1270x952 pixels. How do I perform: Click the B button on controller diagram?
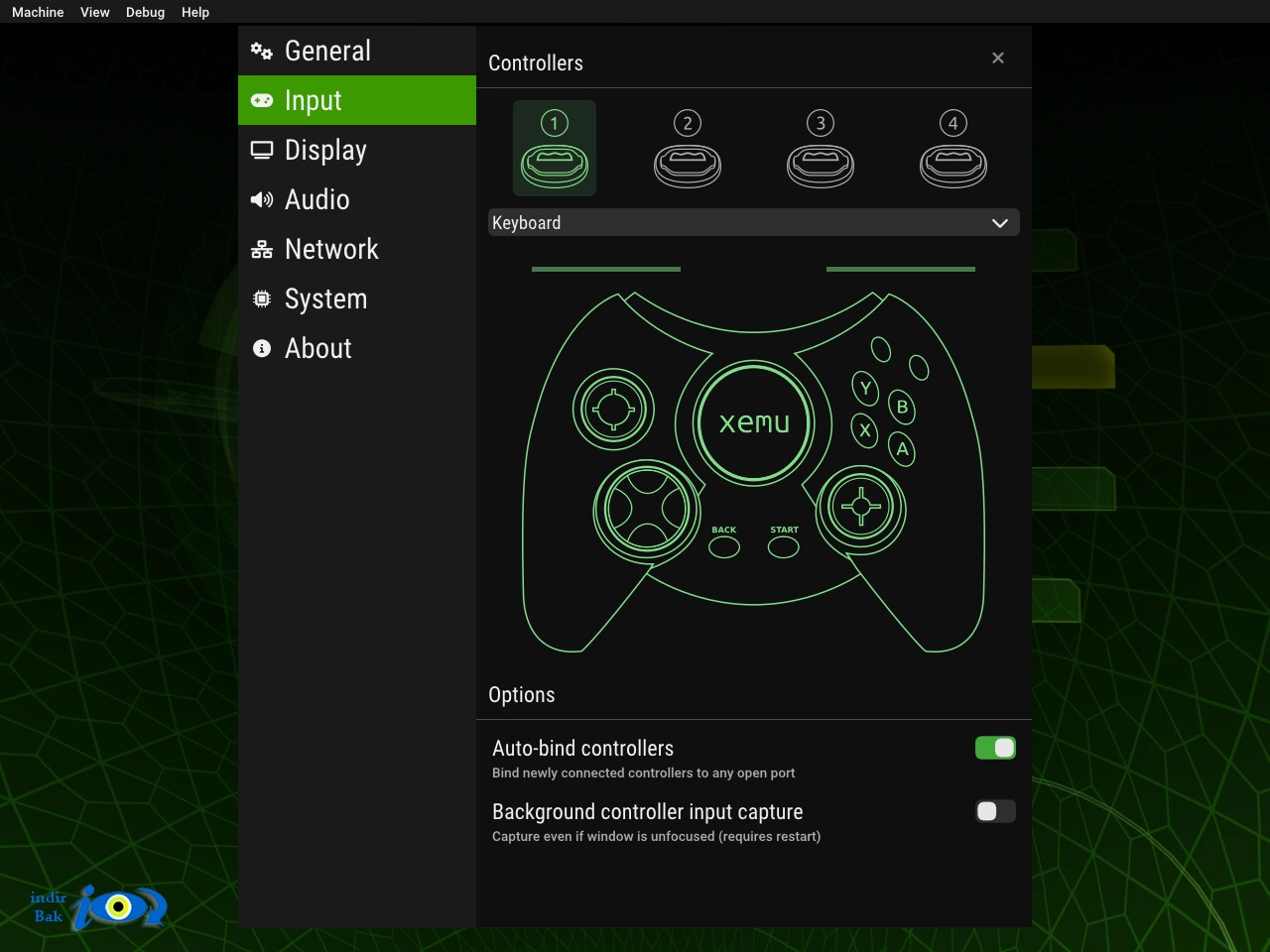click(x=902, y=407)
